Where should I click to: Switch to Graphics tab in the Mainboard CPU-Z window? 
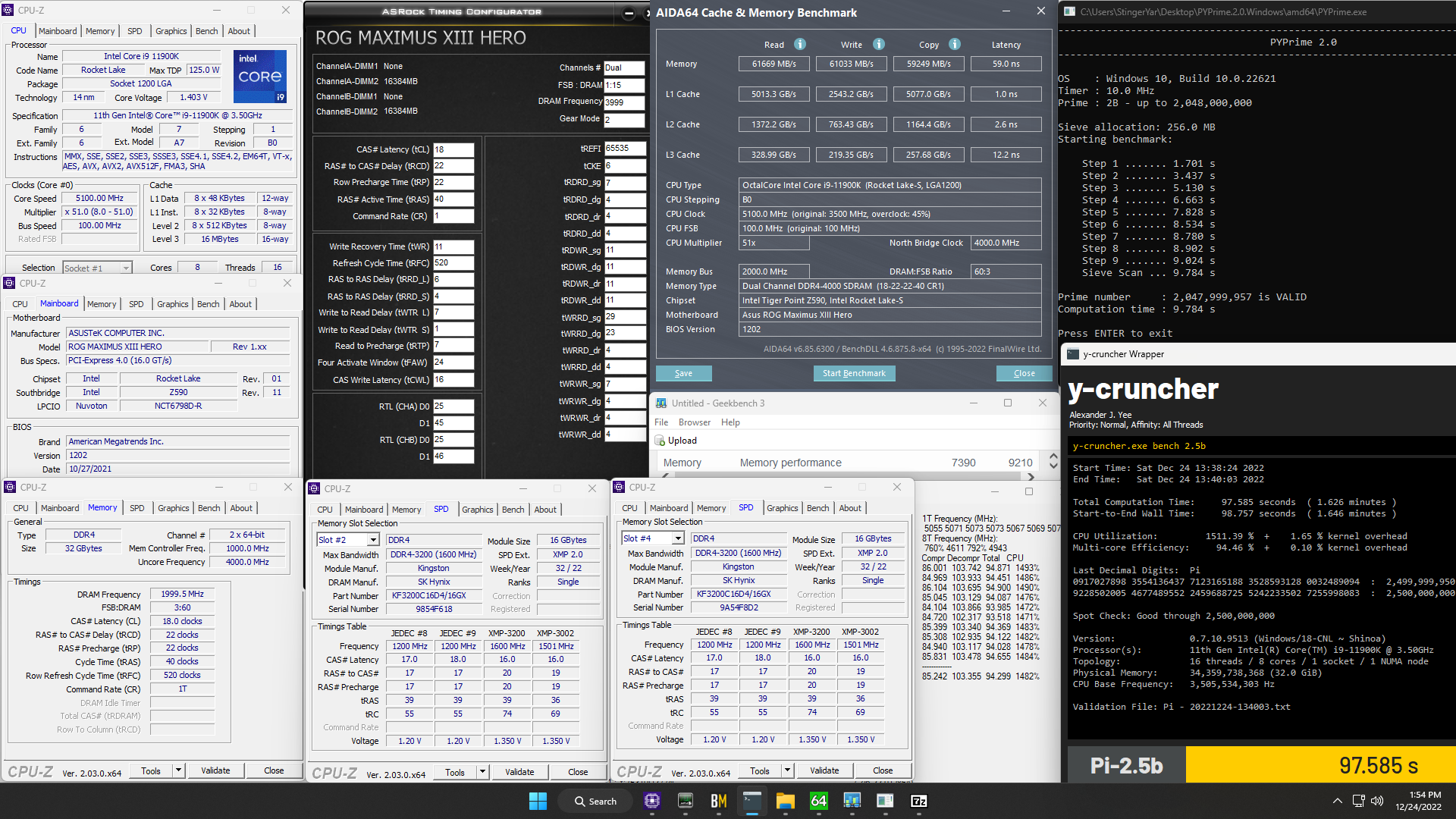tap(173, 304)
